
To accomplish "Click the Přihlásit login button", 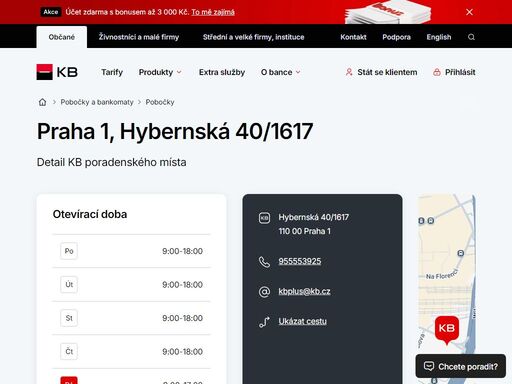I will (454, 72).
